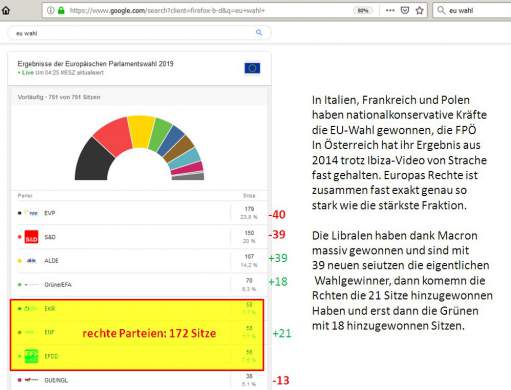
Task: Click the Google search magnifier icon
Action: pos(259,32)
